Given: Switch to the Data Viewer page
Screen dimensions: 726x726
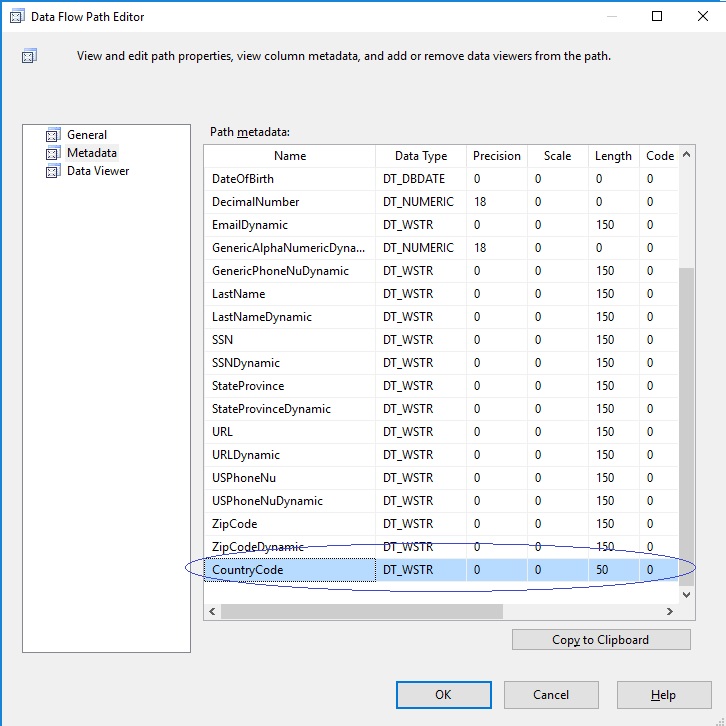Looking at the screenshot, I should pos(98,171).
